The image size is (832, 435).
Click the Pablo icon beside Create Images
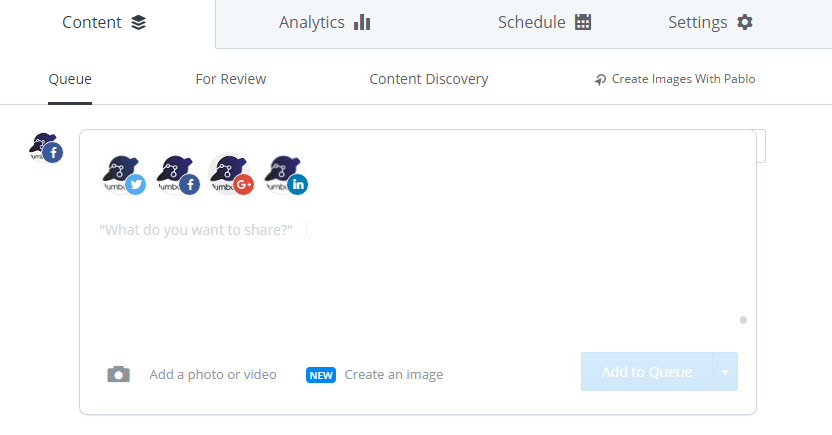[x=600, y=80]
